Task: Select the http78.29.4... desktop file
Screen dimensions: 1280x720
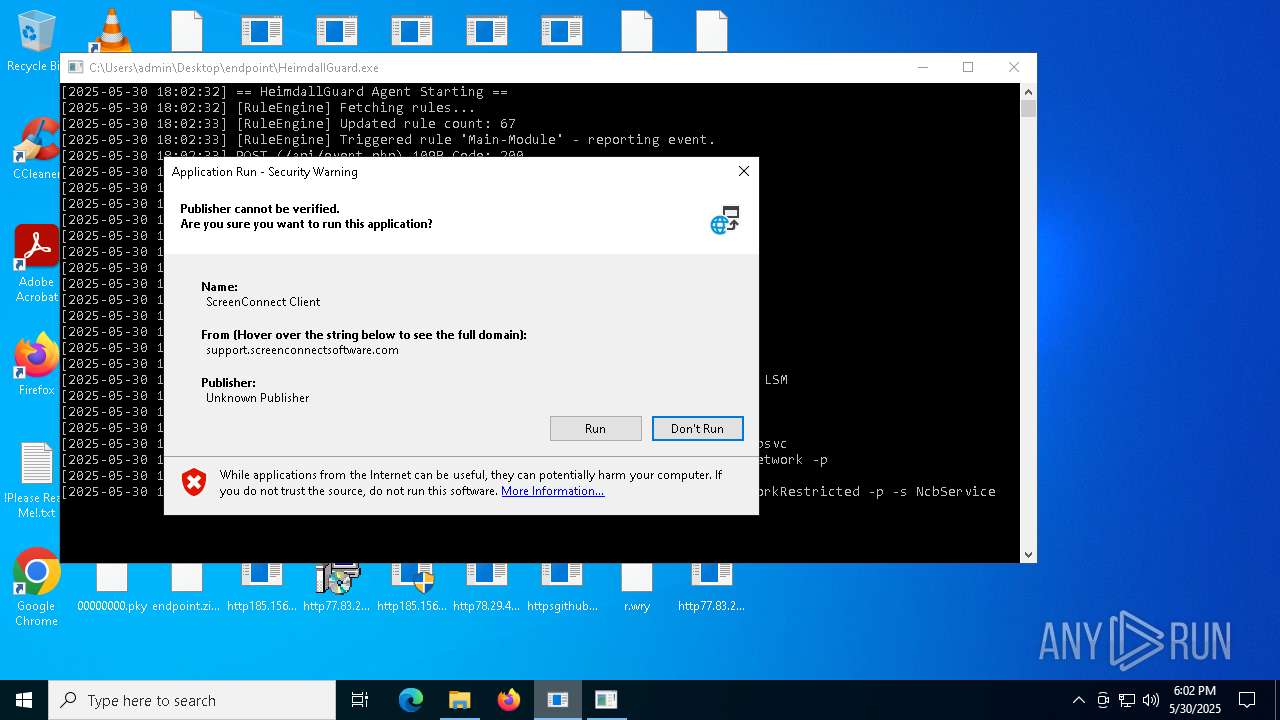Action: coord(487,588)
